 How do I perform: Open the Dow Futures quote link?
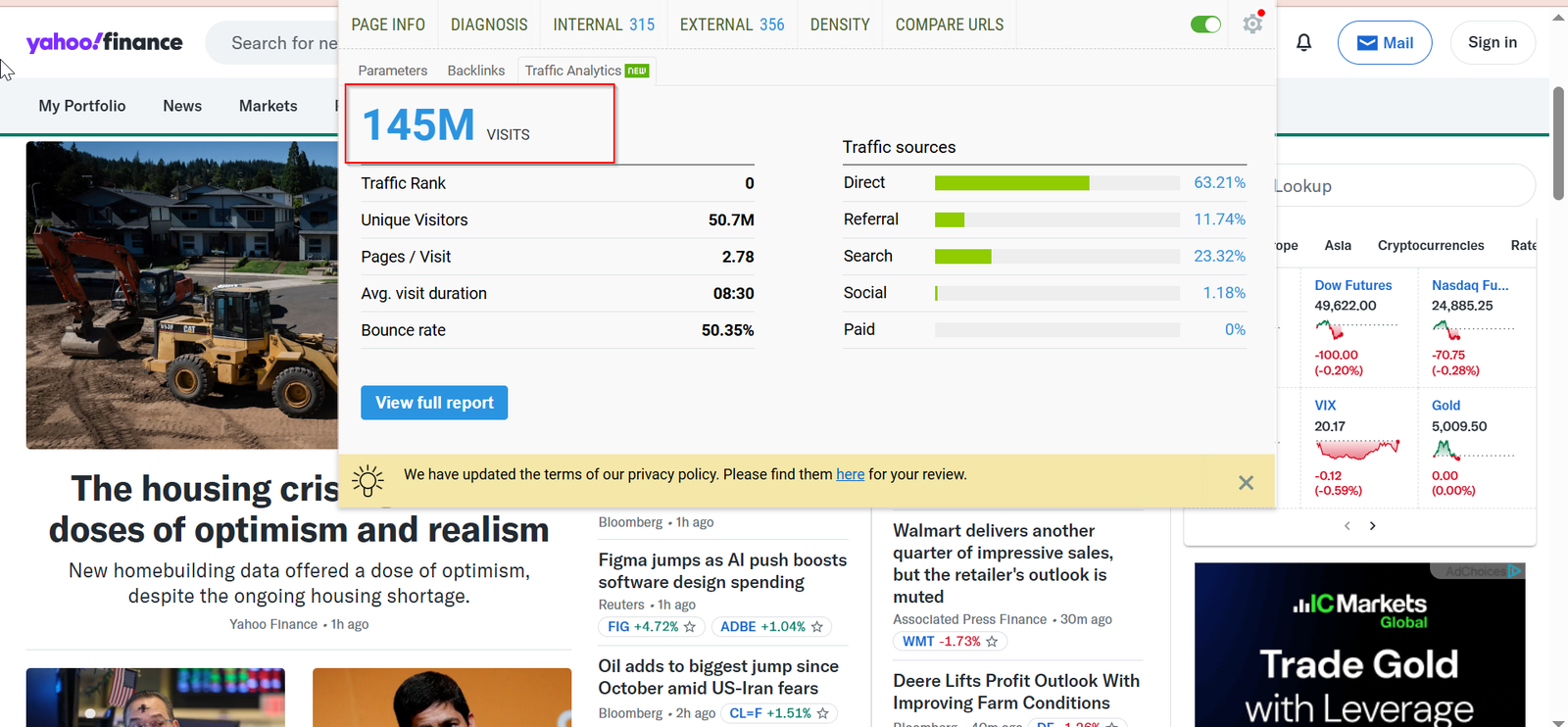(x=1352, y=285)
